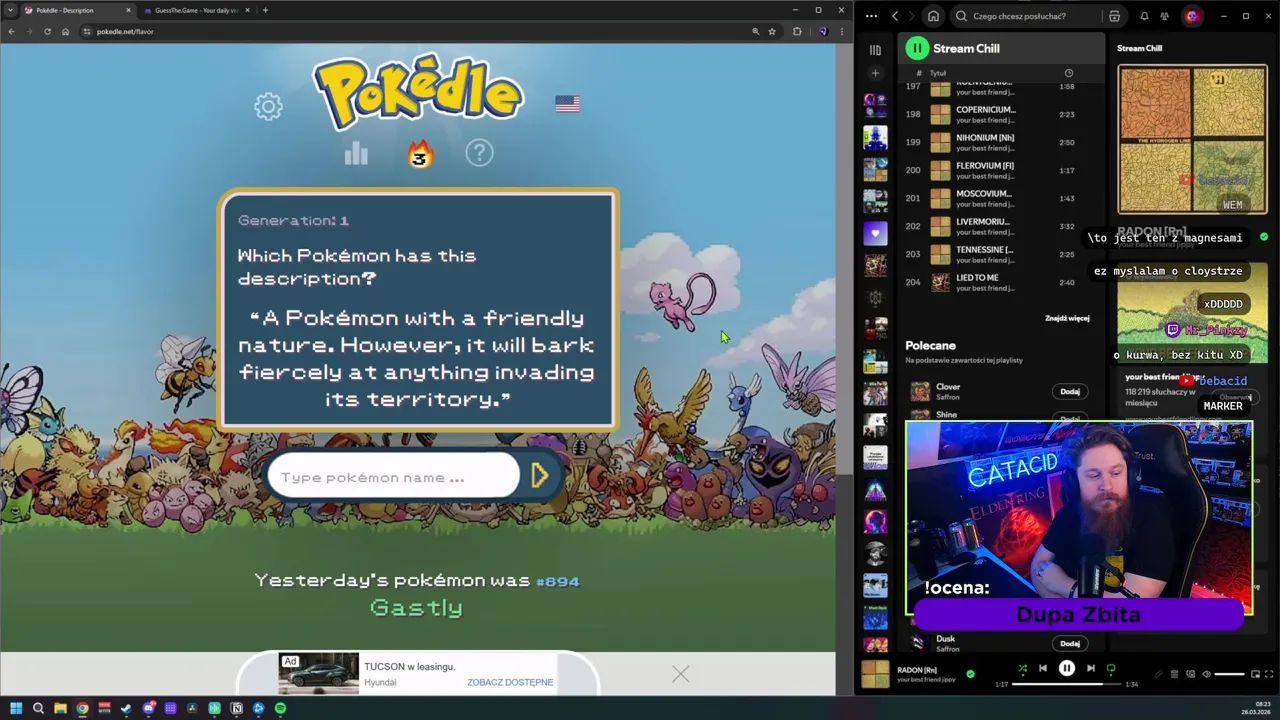Close the Hyundai Tucson ad
The width and height of the screenshot is (1280, 720).
(680, 675)
